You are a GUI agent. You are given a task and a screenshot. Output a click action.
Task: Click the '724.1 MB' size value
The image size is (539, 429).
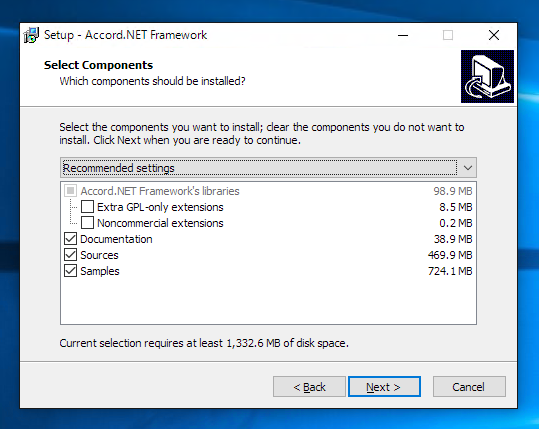pyautogui.click(x=450, y=271)
